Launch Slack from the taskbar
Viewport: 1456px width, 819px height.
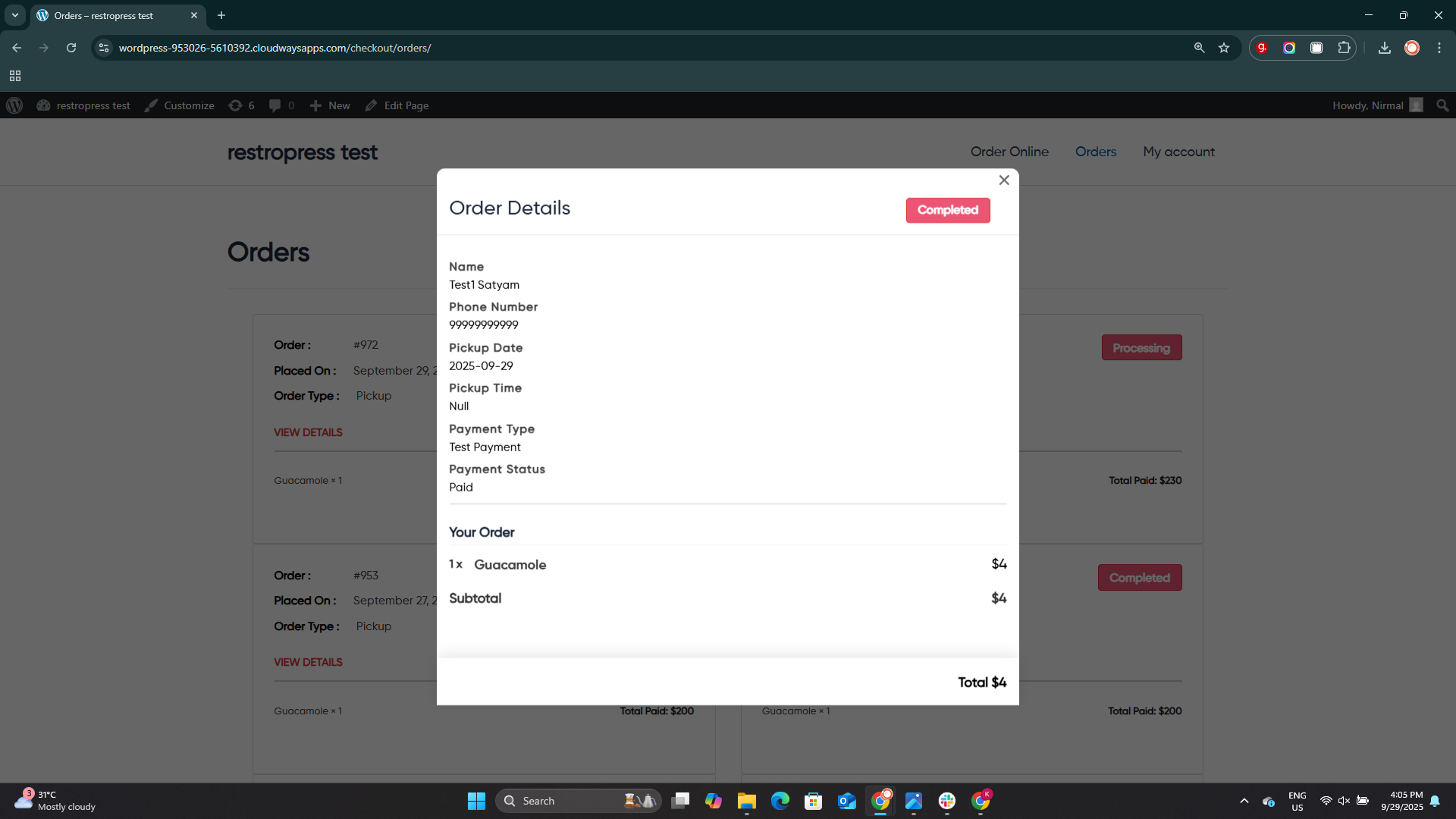coord(947,801)
